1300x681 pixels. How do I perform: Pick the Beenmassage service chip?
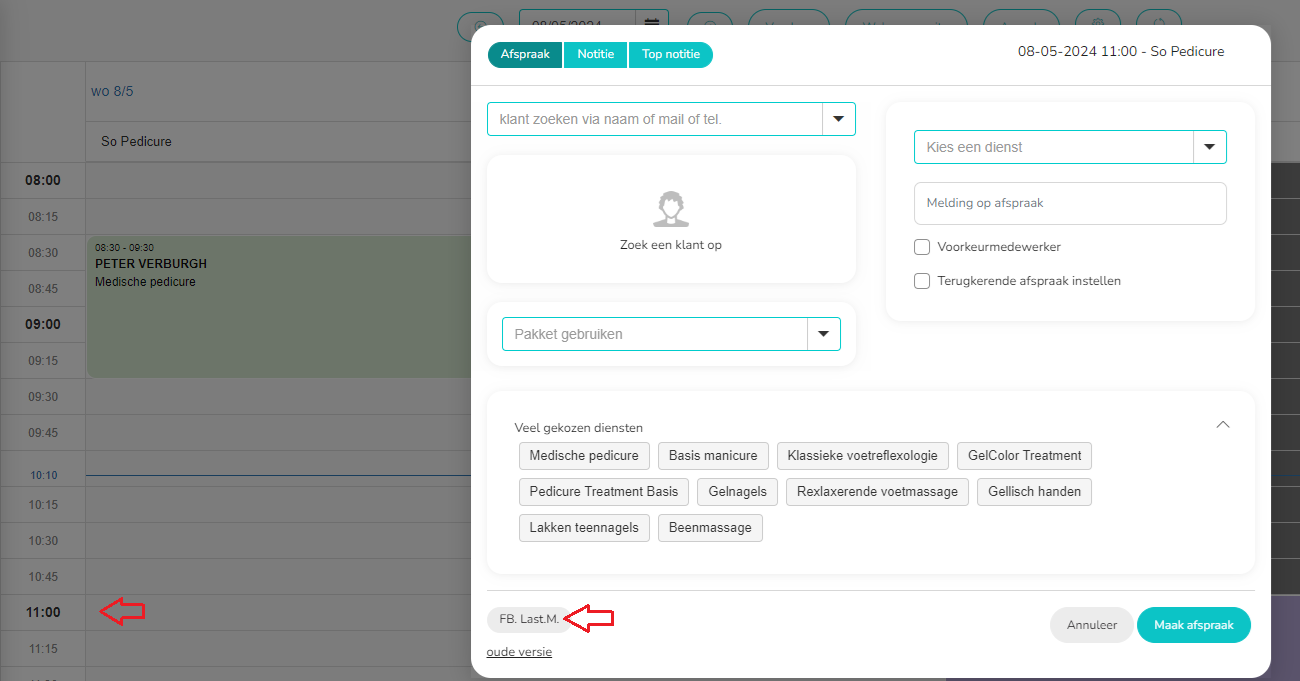point(710,528)
